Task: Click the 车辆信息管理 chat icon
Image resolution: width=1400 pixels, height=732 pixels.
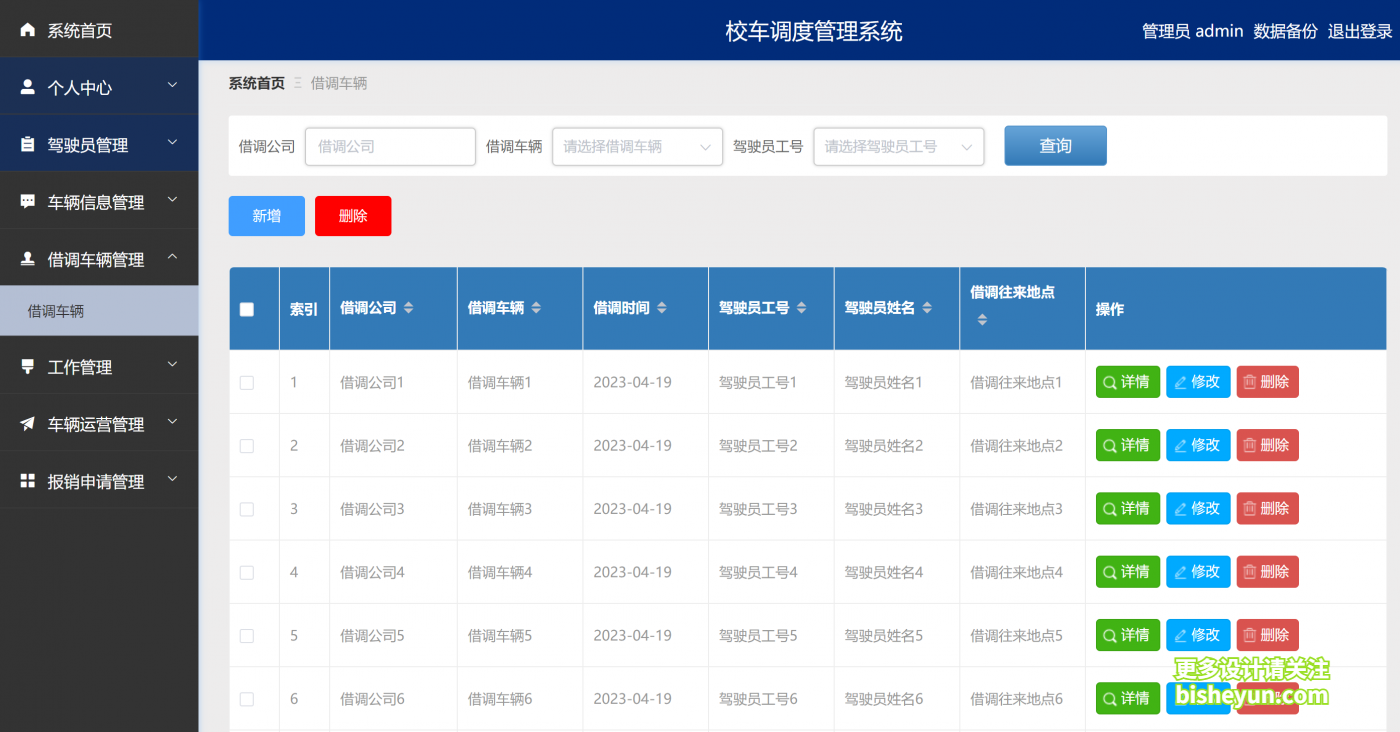Action: pyautogui.click(x=27, y=200)
